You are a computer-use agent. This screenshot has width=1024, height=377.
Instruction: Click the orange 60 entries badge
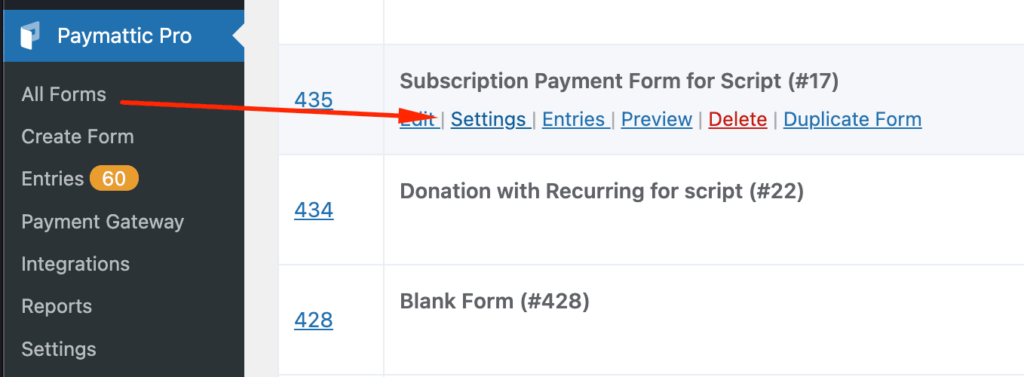tap(114, 179)
